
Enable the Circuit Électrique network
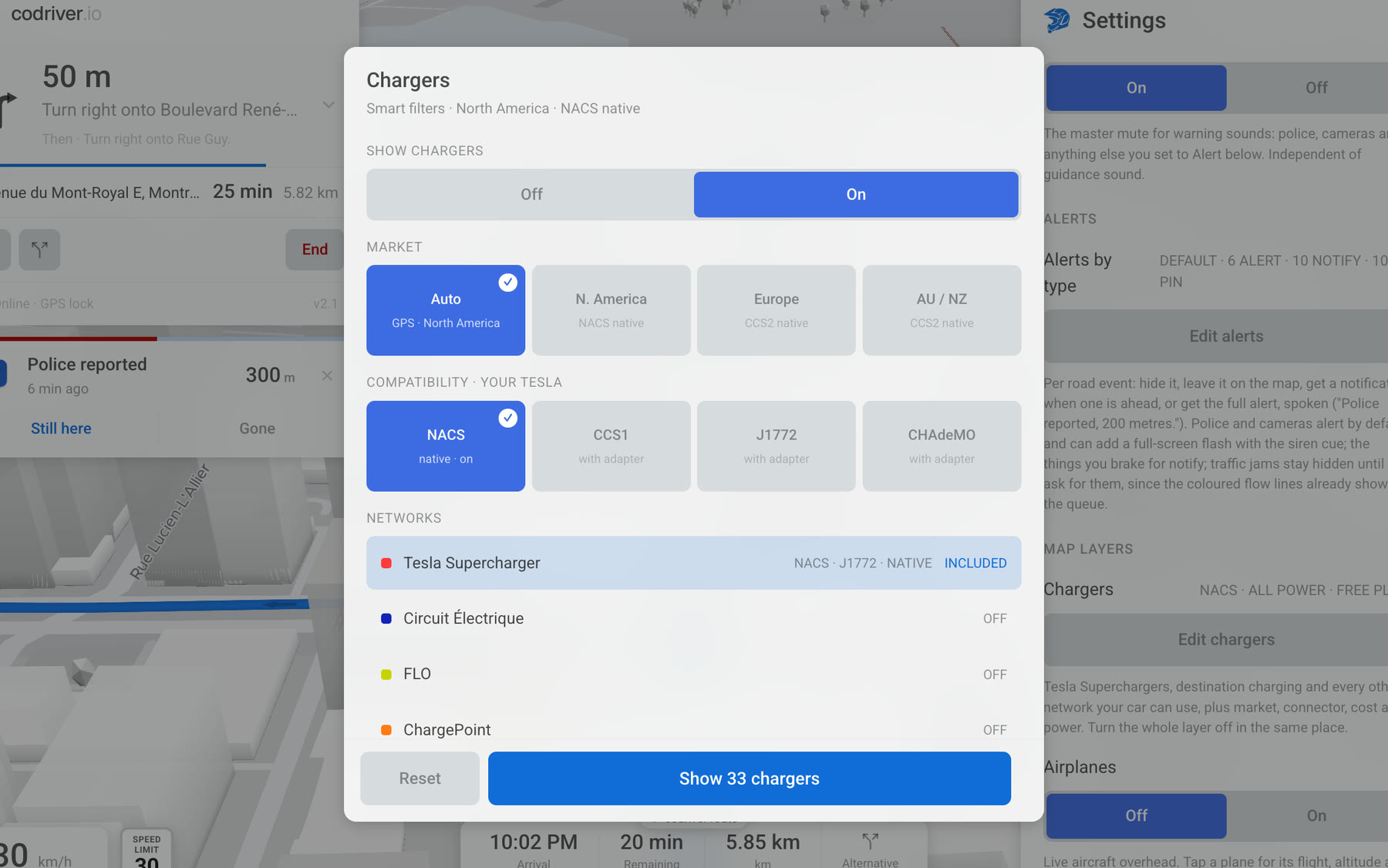point(694,618)
